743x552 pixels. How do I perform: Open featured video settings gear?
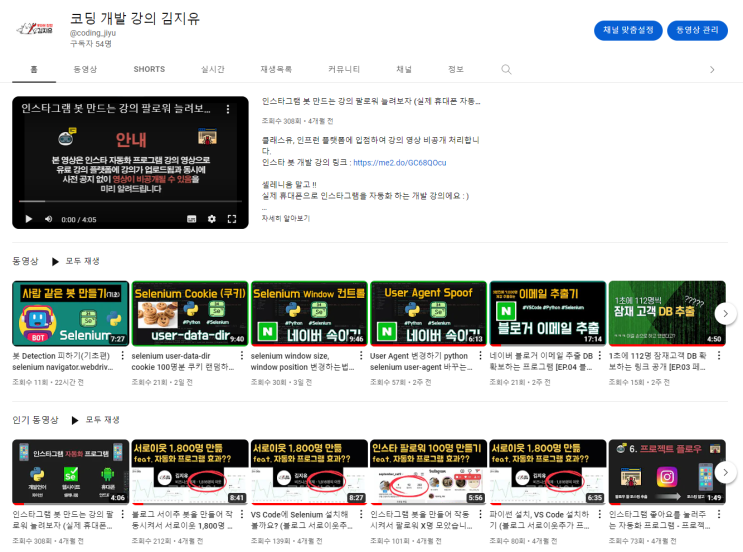point(212,219)
